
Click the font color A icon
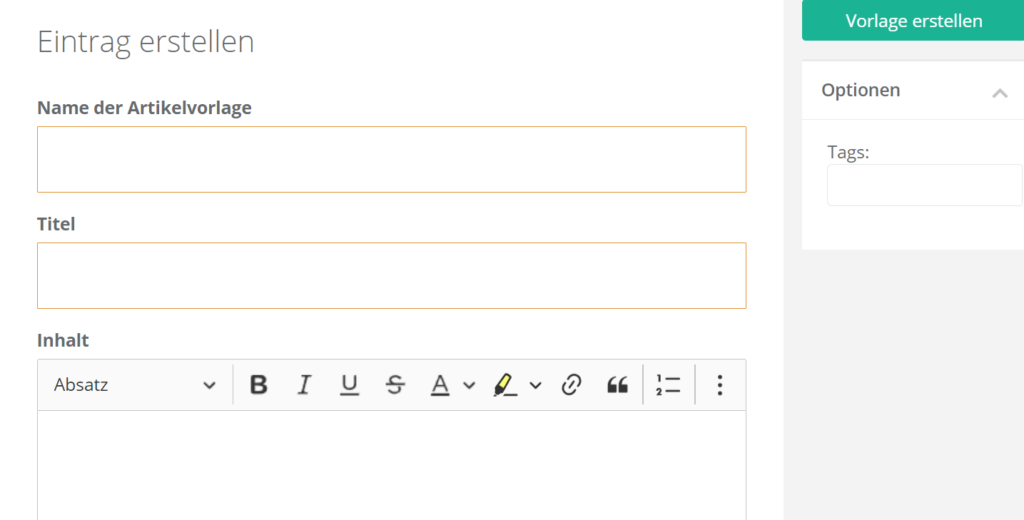pyautogui.click(x=440, y=385)
